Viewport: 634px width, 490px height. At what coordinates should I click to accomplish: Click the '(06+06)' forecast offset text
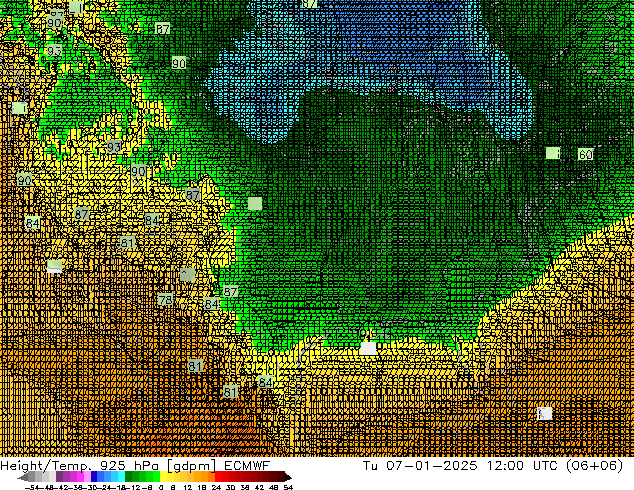click(594, 466)
